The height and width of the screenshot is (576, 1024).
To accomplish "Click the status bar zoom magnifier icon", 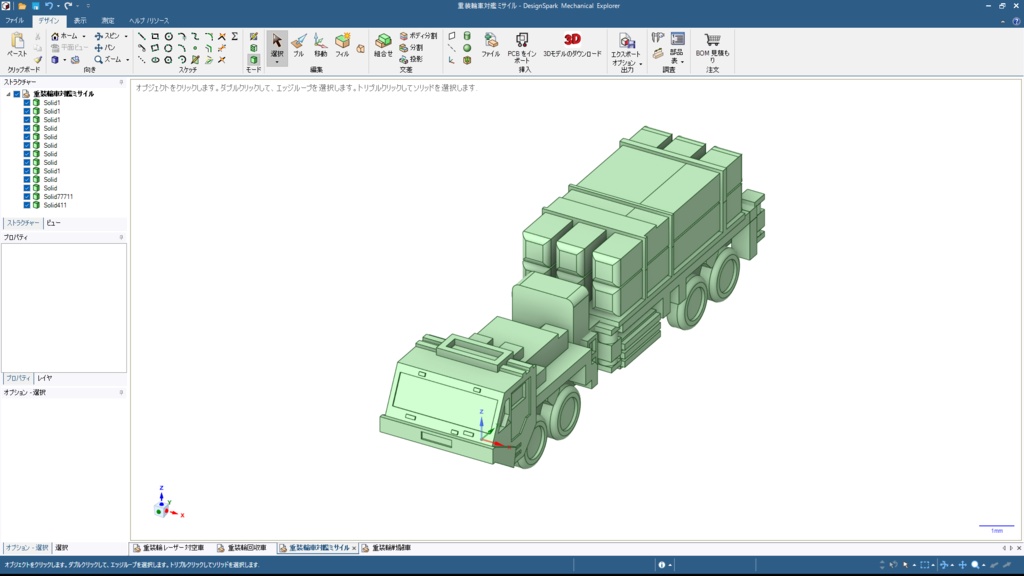I will click(x=975, y=565).
